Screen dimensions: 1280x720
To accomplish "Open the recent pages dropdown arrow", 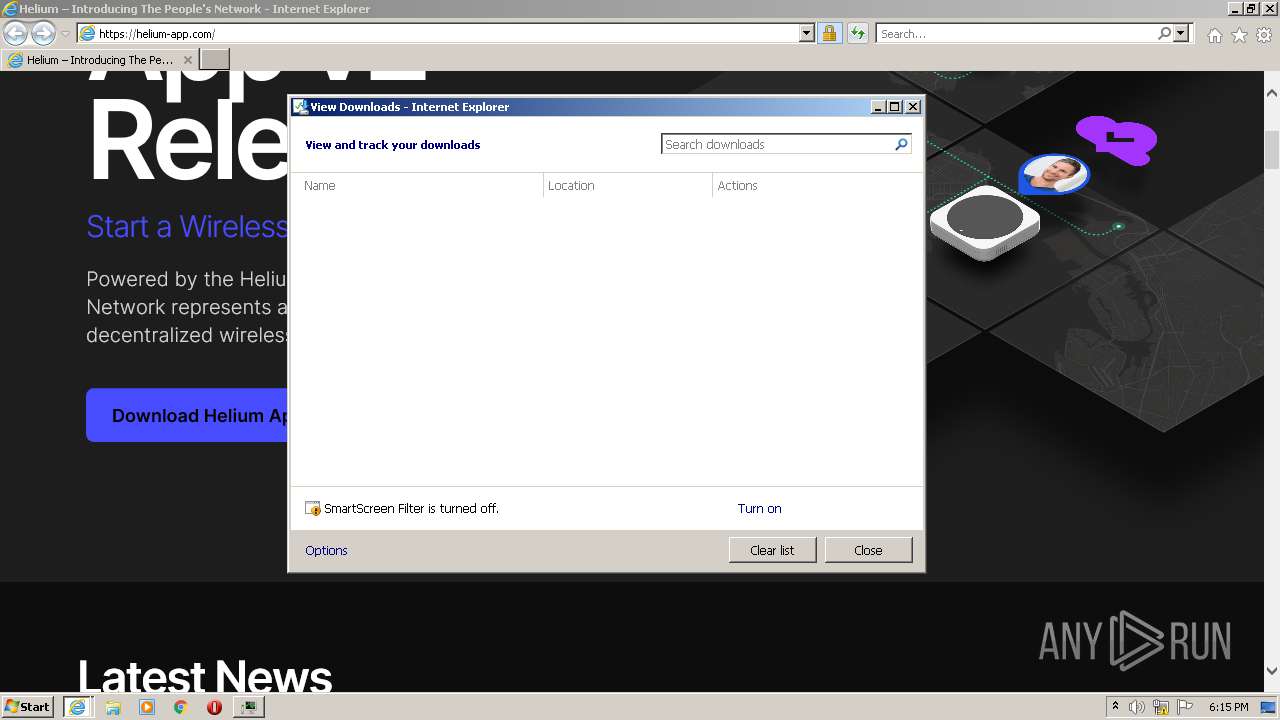I will click(x=65, y=34).
